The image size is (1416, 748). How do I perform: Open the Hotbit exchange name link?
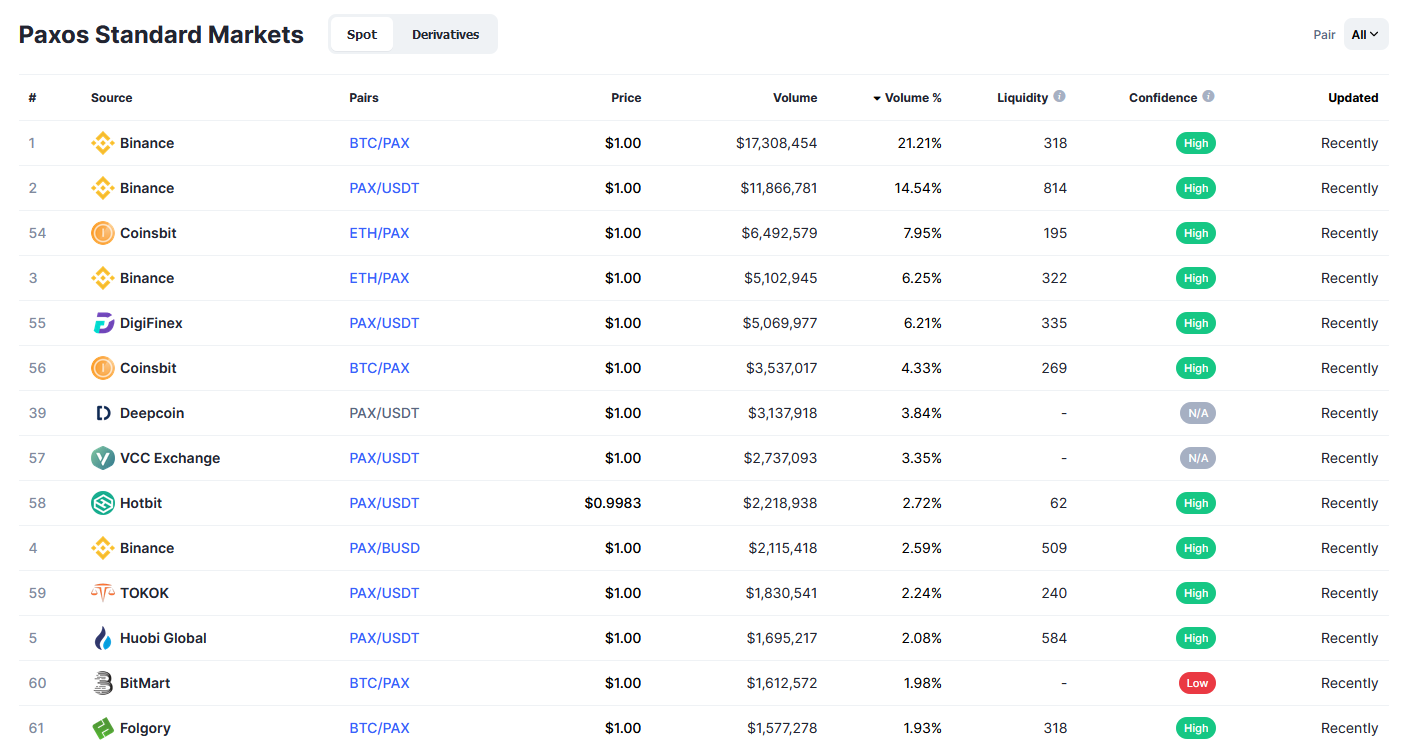pos(141,503)
